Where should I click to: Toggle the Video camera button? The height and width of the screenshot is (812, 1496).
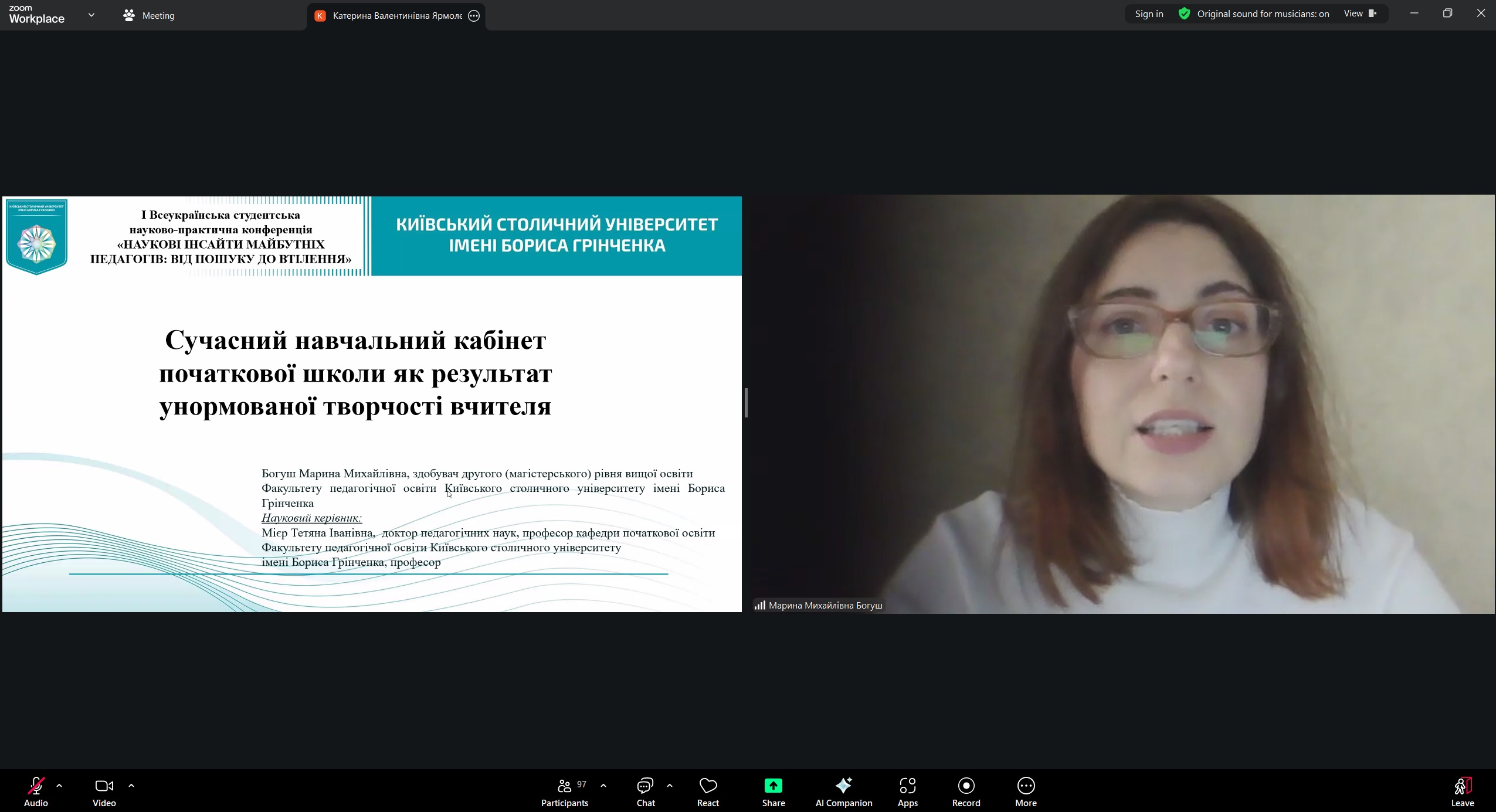click(104, 791)
